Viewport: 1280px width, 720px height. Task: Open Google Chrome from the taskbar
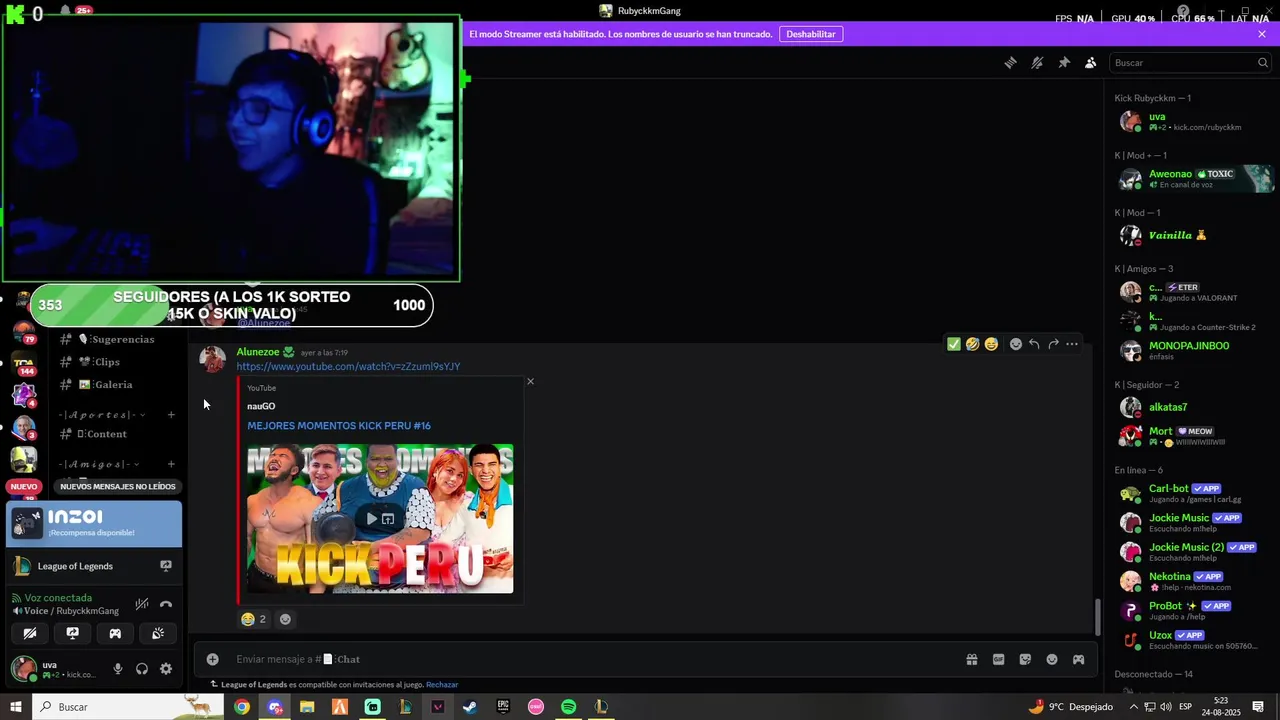pyautogui.click(x=242, y=707)
